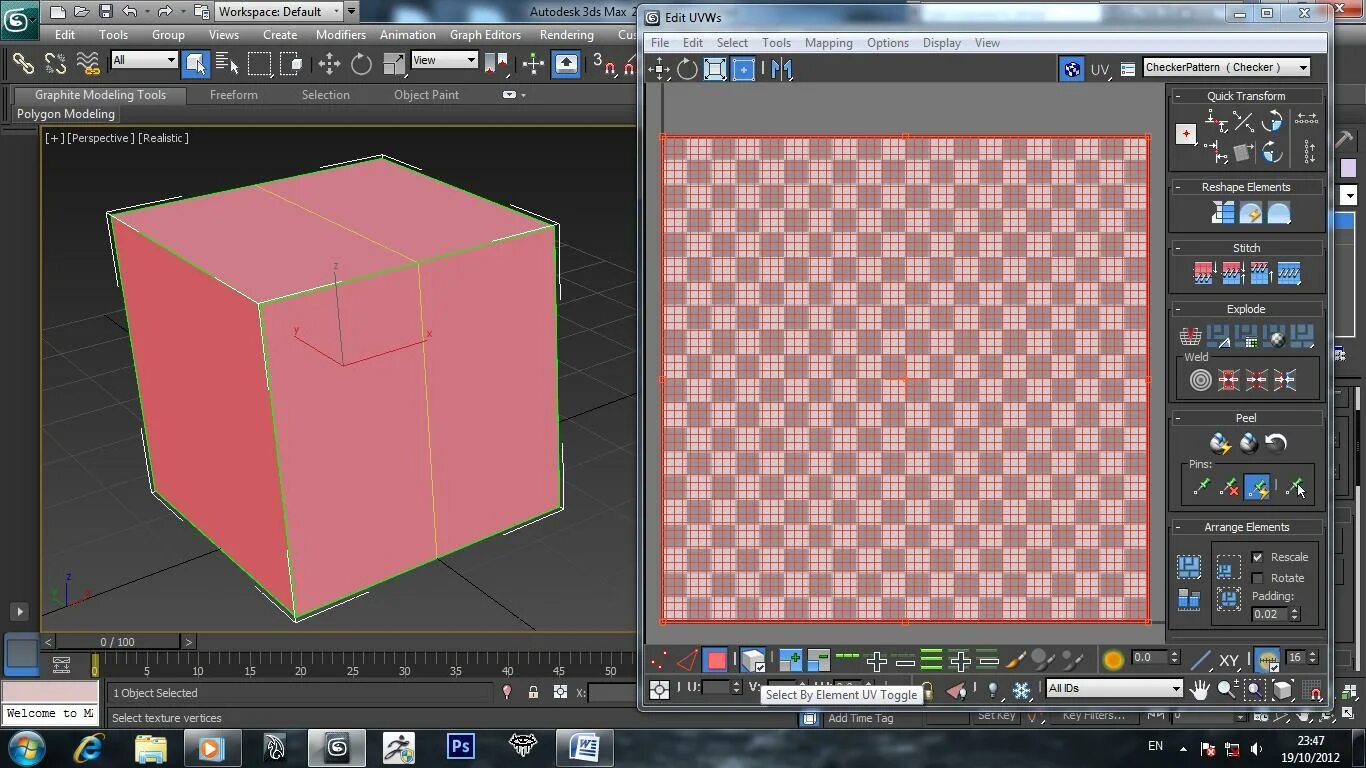Open the Mapping menu in Edit UVWs
Image resolution: width=1366 pixels, height=768 pixels.
tap(829, 43)
